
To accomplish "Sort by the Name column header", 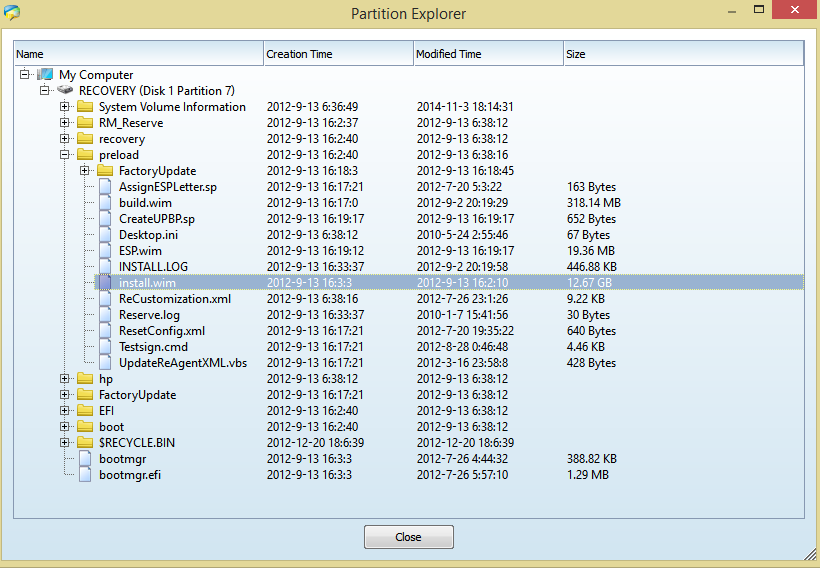I will [139, 53].
